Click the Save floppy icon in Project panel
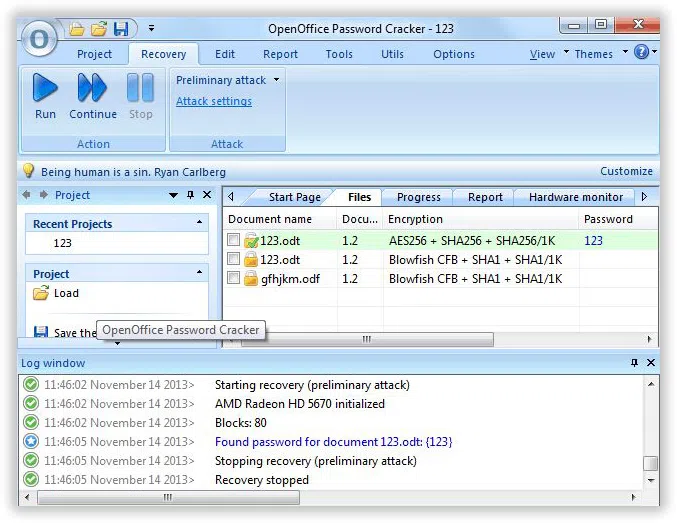This screenshot has width=677, height=523. point(41,332)
